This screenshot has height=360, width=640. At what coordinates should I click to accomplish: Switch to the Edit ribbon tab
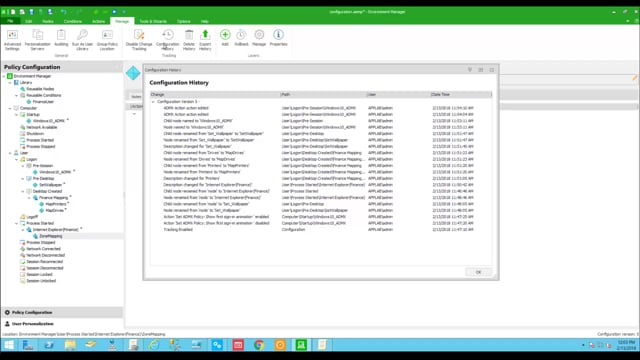point(29,21)
